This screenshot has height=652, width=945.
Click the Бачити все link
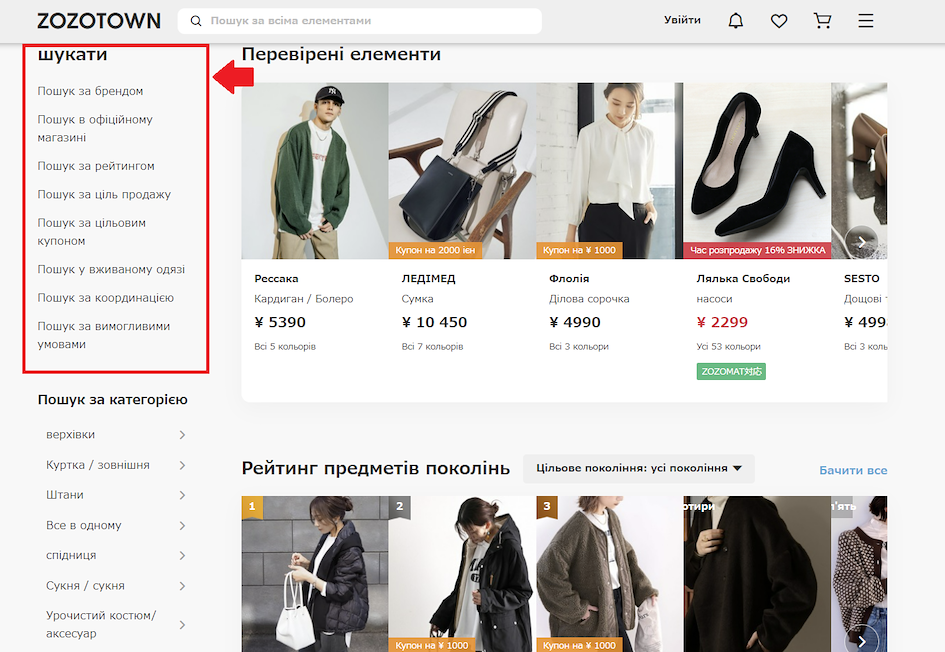point(853,470)
